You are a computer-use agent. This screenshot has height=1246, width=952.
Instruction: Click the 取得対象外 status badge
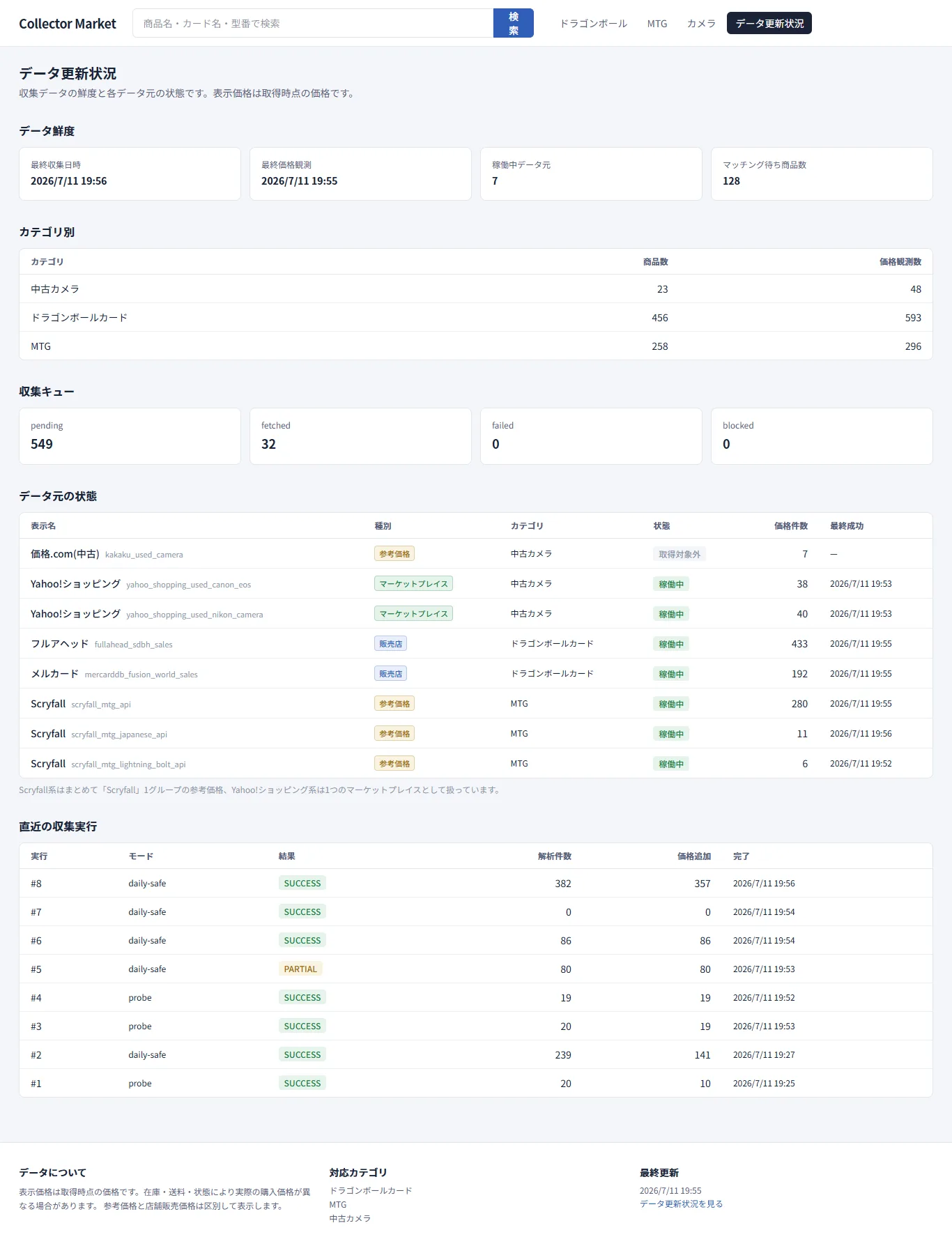(680, 554)
